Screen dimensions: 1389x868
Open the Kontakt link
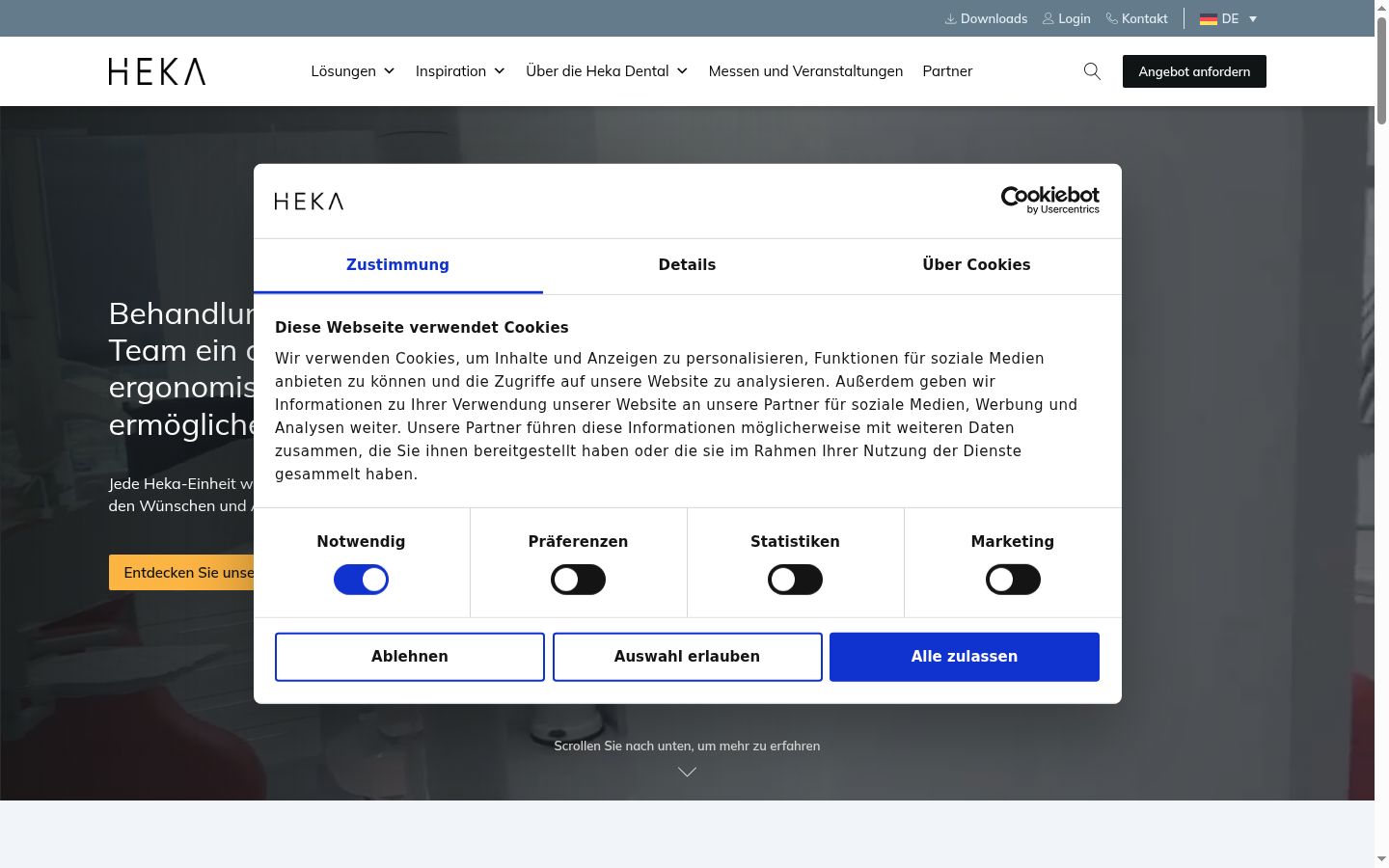(x=1136, y=19)
